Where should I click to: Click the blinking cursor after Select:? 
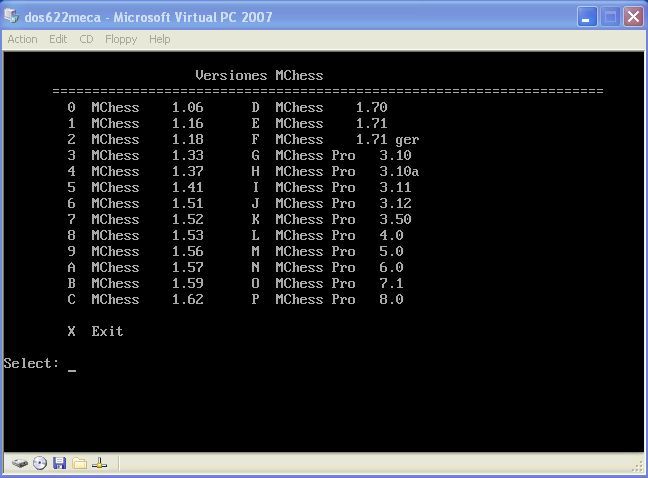coord(72,371)
